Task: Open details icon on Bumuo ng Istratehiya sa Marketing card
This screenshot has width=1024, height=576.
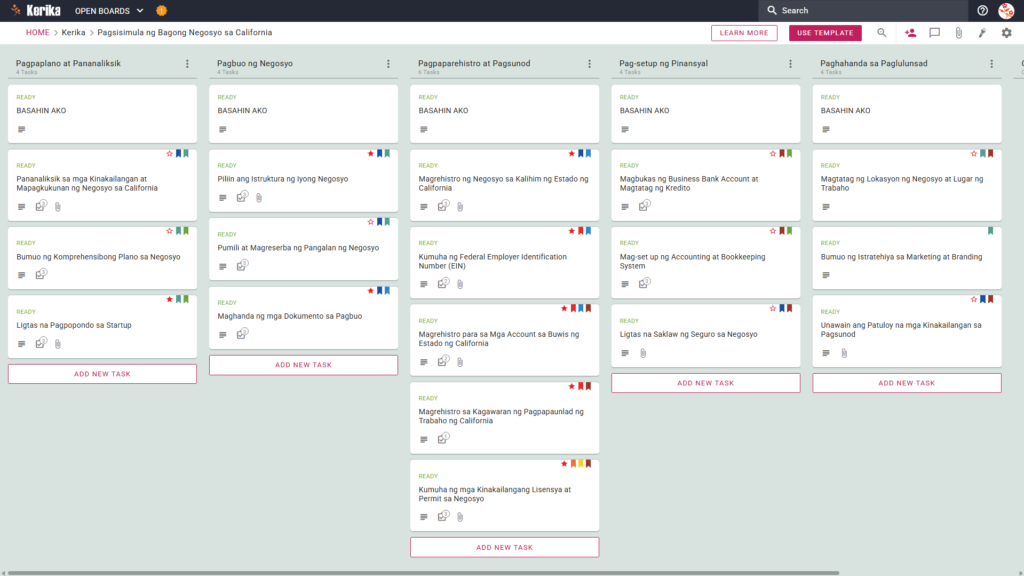Action: [x=826, y=275]
